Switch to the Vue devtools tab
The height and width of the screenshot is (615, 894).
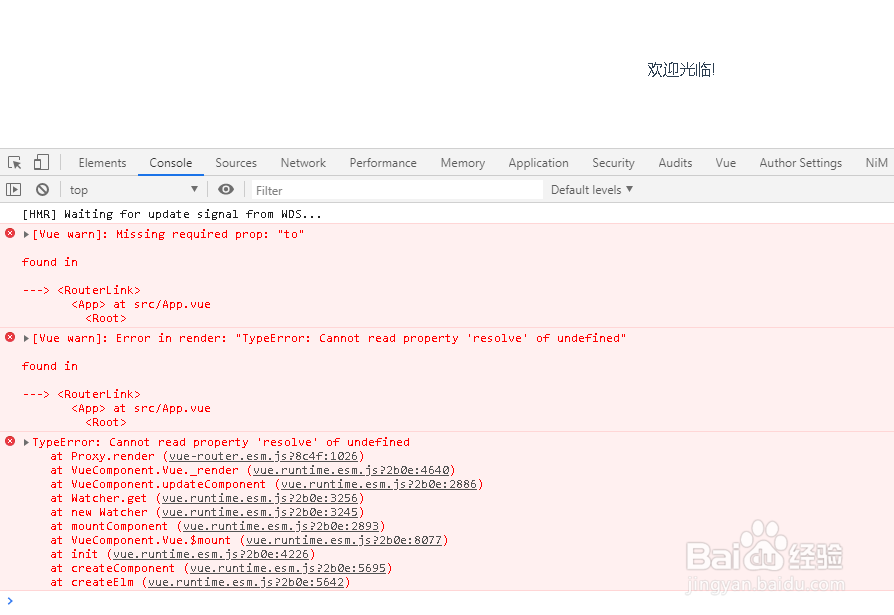(x=725, y=163)
